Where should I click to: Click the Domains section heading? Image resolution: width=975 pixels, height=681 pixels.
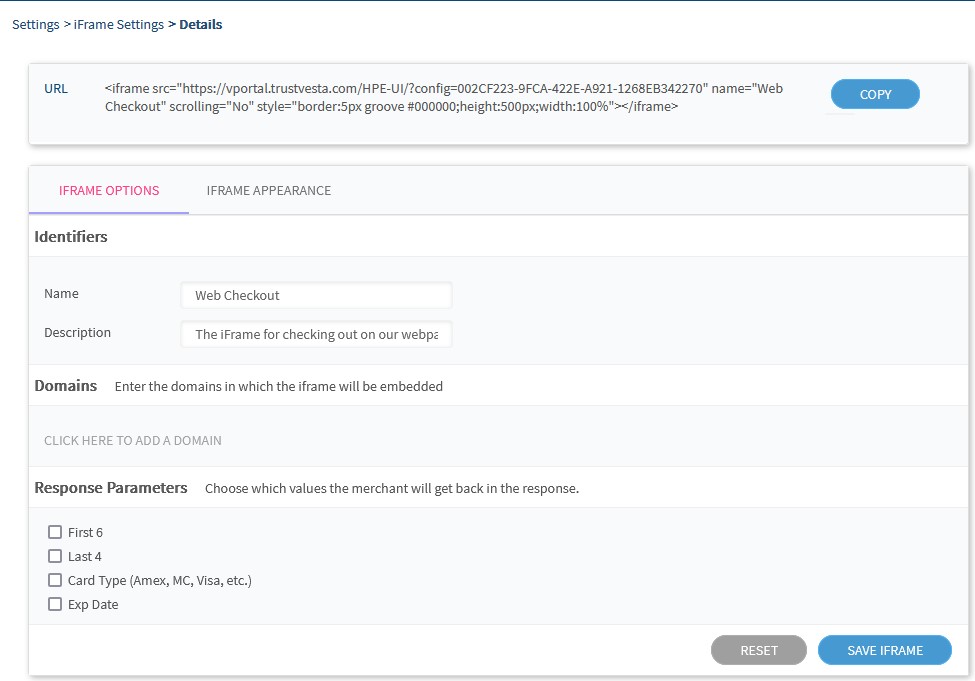tap(66, 386)
